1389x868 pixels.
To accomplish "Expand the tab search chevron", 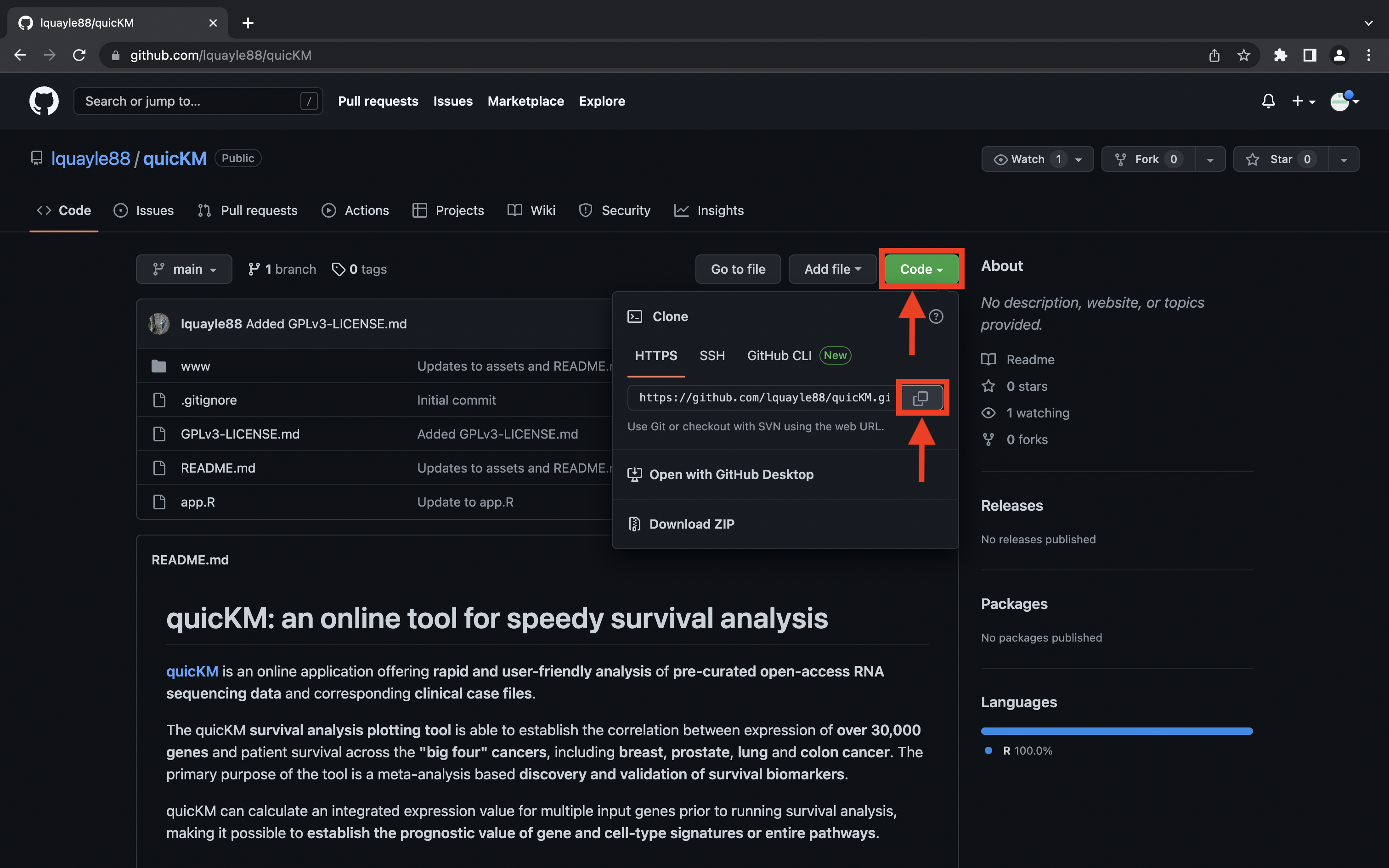I will (1368, 23).
